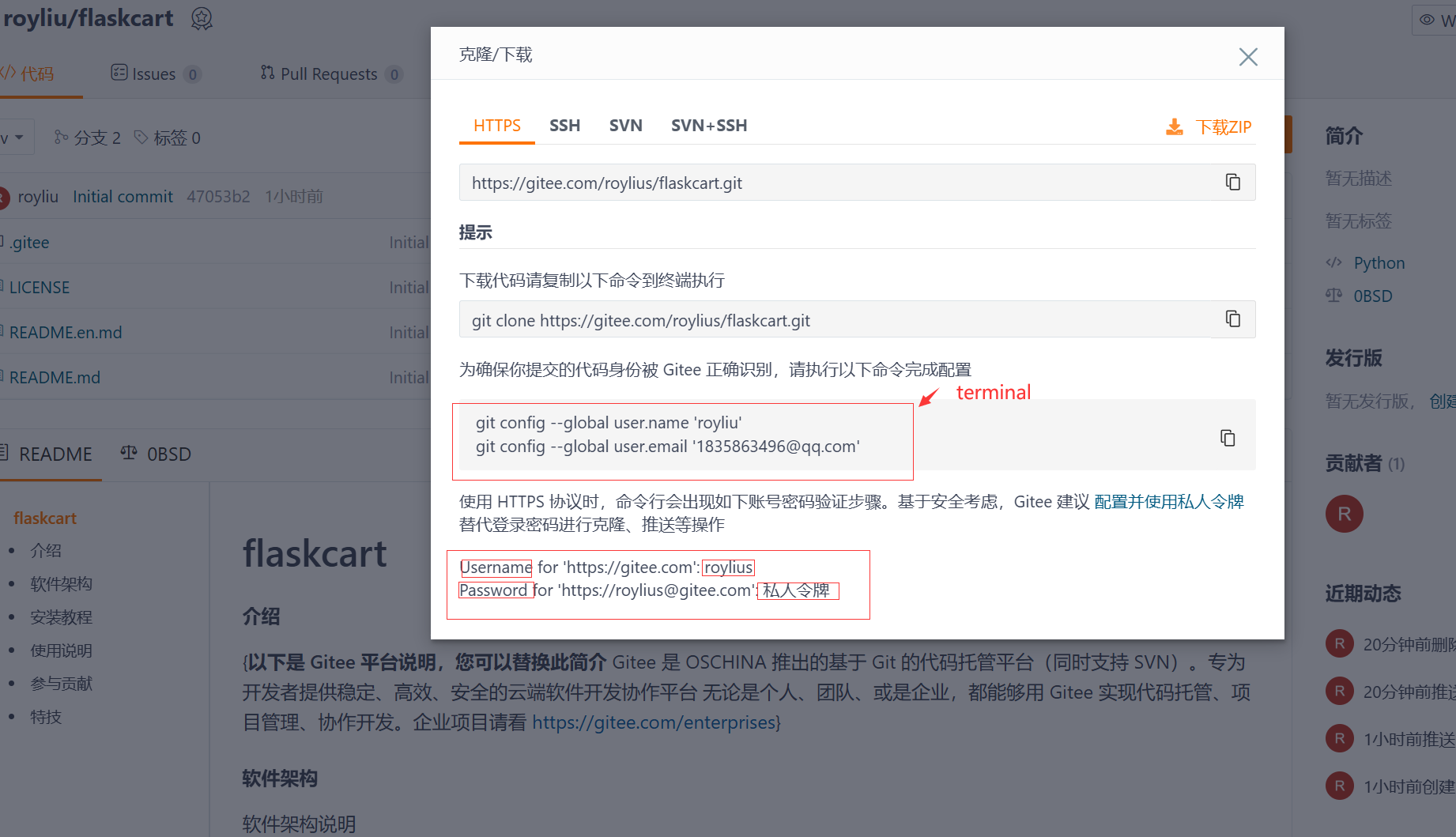Screen dimensions: 1456x837
Task: Click the Issues icon
Action: click(x=119, y=73)
